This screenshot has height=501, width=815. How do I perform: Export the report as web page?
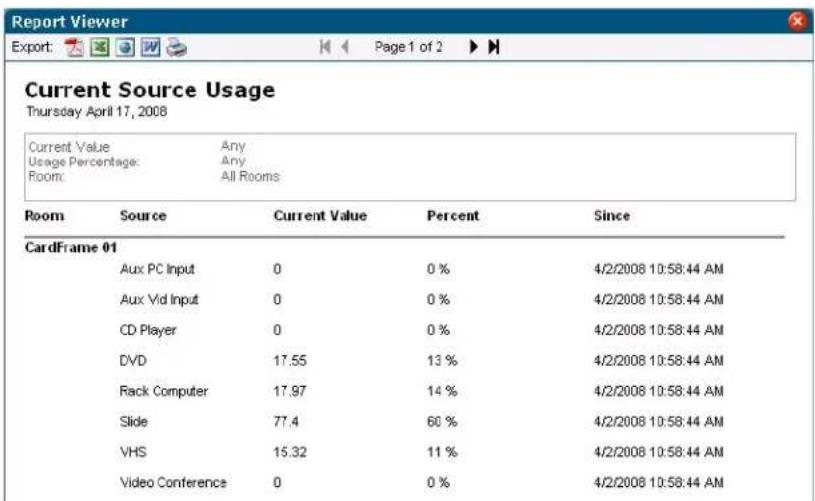pyautogui.click(x=125, y=47)
